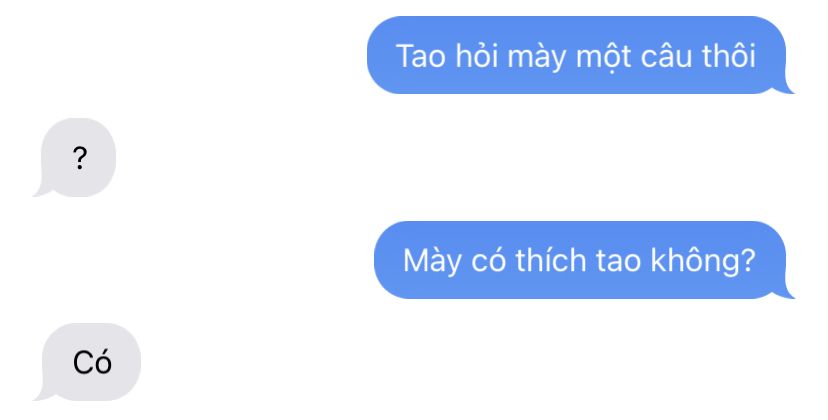Image resolution: width=828 pixels, height=420 pixels.
Task: Click the word 'Tao' in the first blue message
Action: click(x=420, y=56)
